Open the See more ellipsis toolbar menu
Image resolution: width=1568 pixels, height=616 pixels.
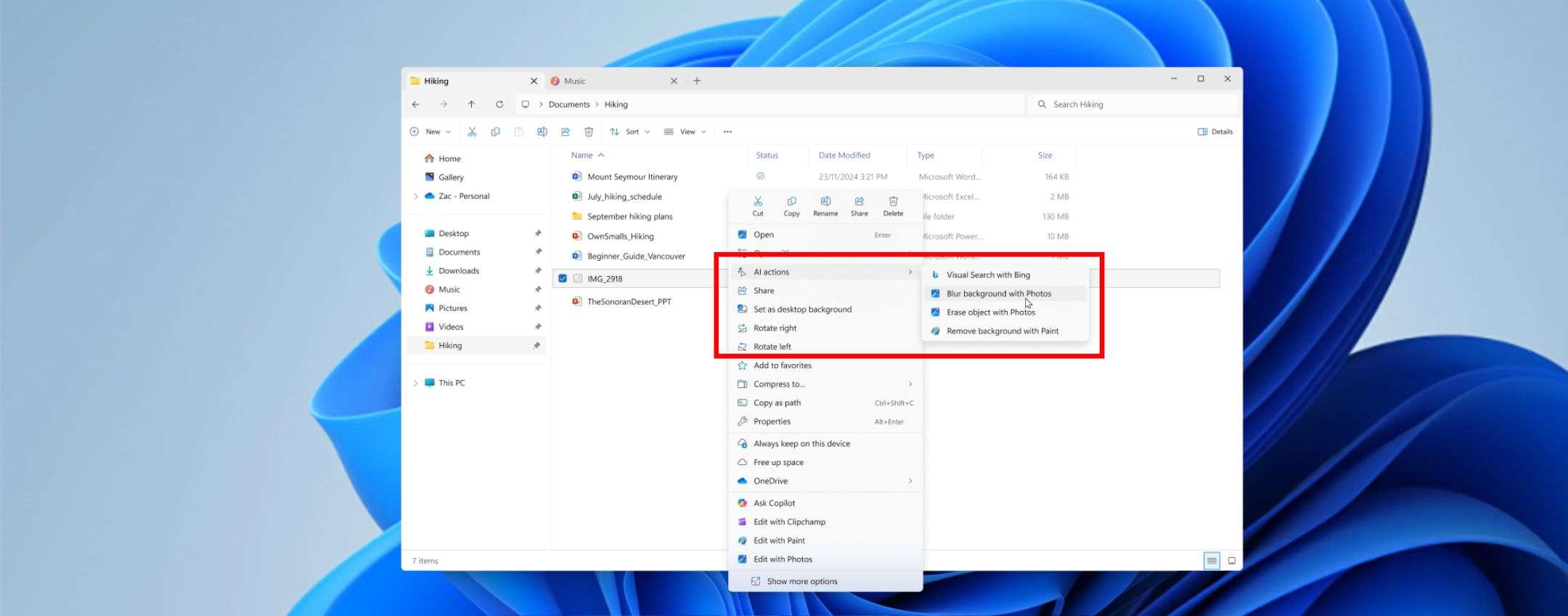coord(727,132)
